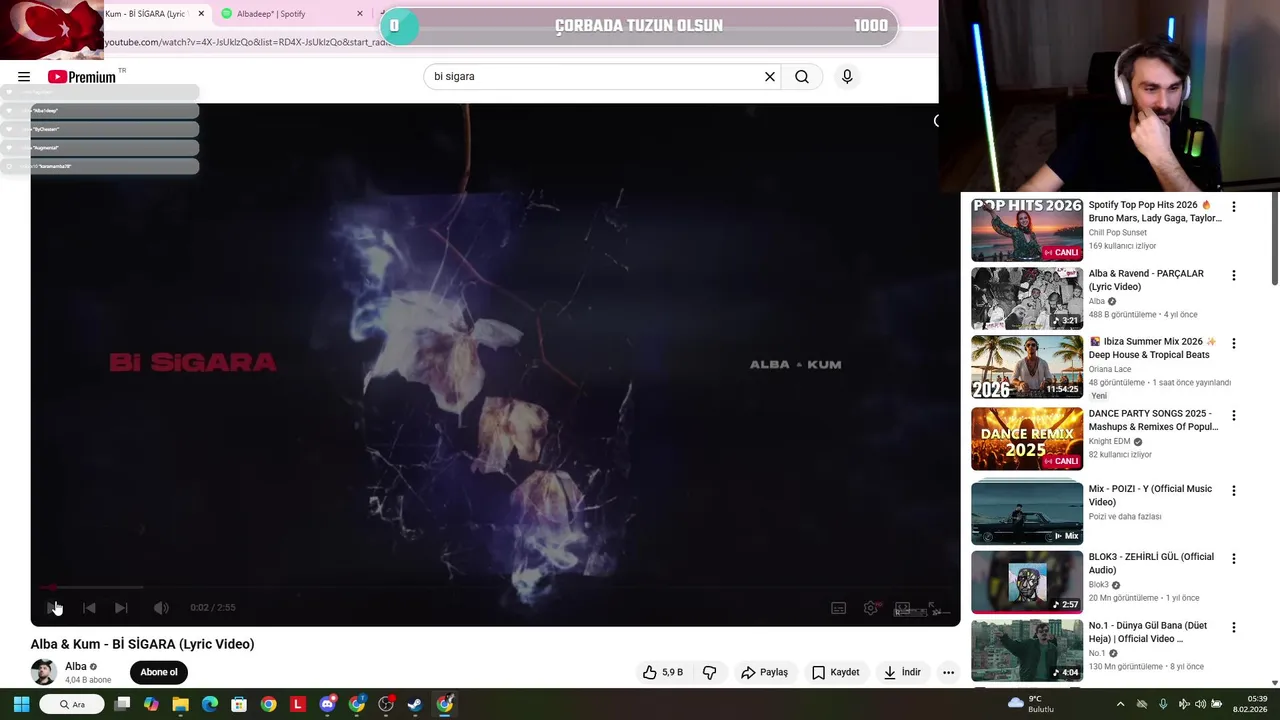This screenshot has width=1280, height=720.
Task: Open the red L app on taskbar
Action: 298,705
